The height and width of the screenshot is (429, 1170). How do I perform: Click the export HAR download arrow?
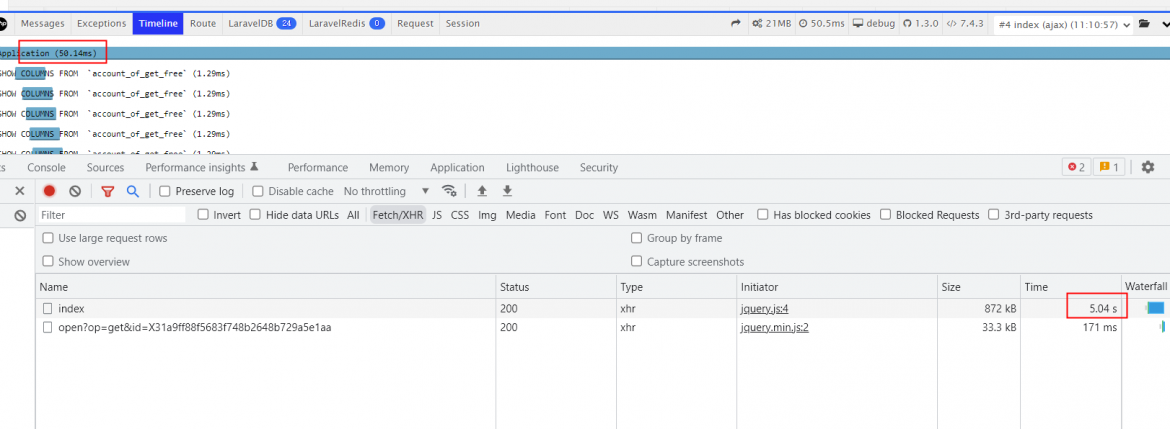pyautogui.click(x=507, y=191)
